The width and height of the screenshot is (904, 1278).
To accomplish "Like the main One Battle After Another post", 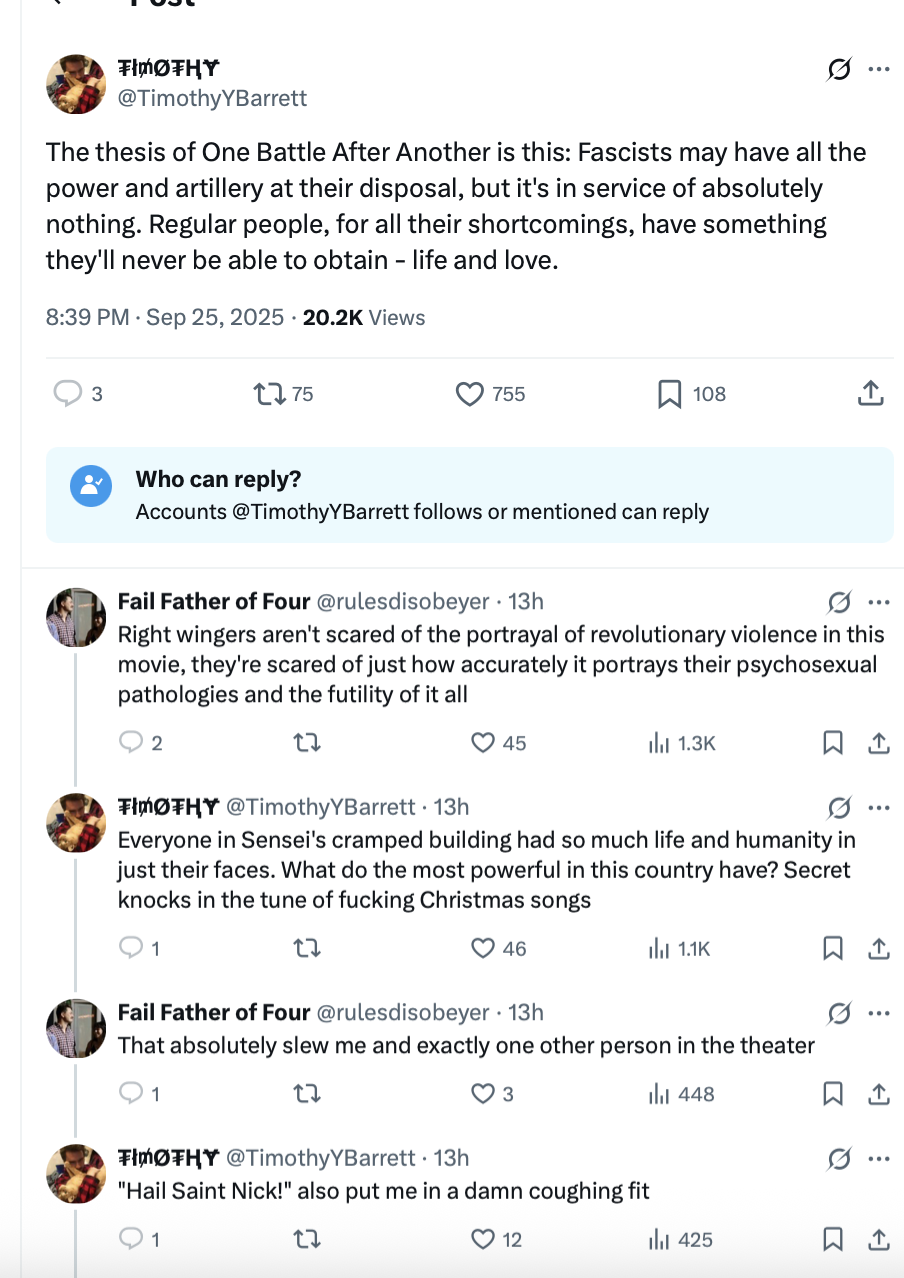I will pos(470,394).
